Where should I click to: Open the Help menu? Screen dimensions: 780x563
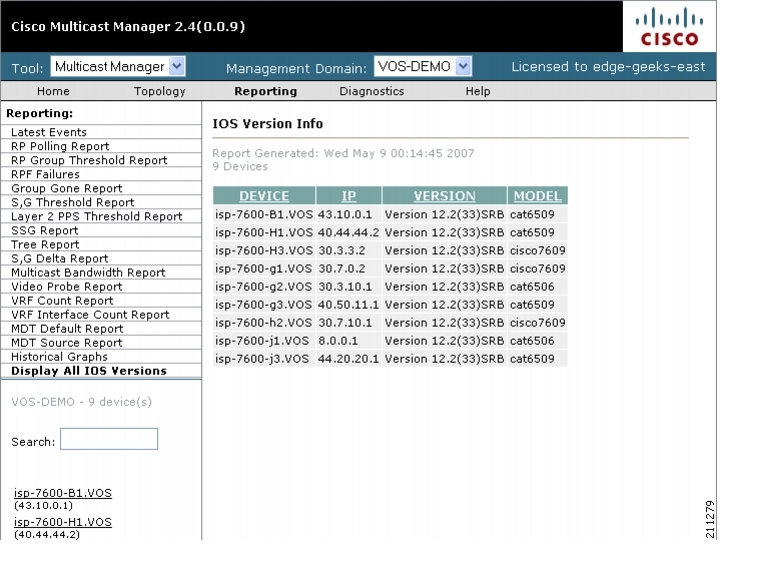point(478,91)
